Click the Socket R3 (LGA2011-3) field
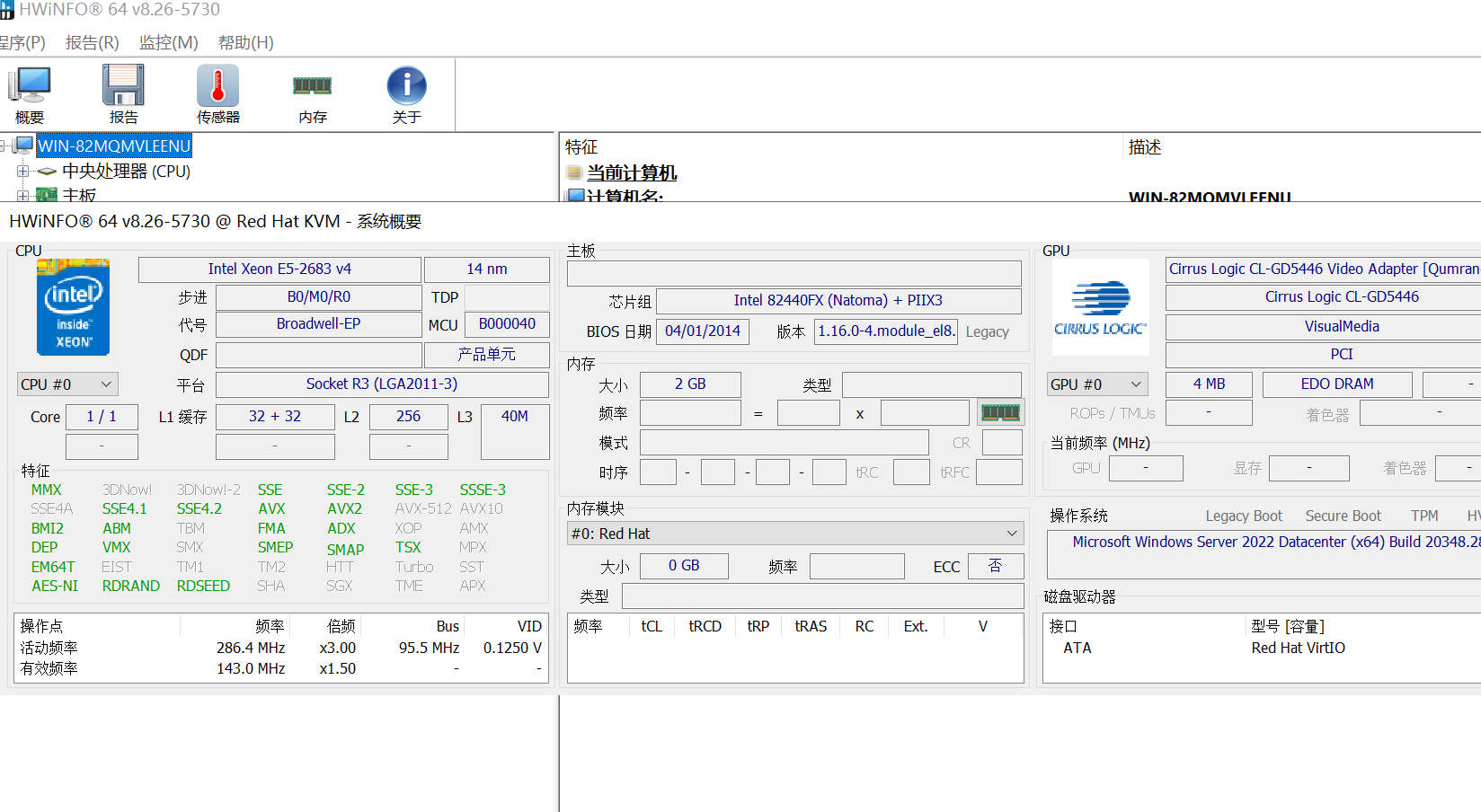This screenshot has width=1481, height=812. (382, 384)
